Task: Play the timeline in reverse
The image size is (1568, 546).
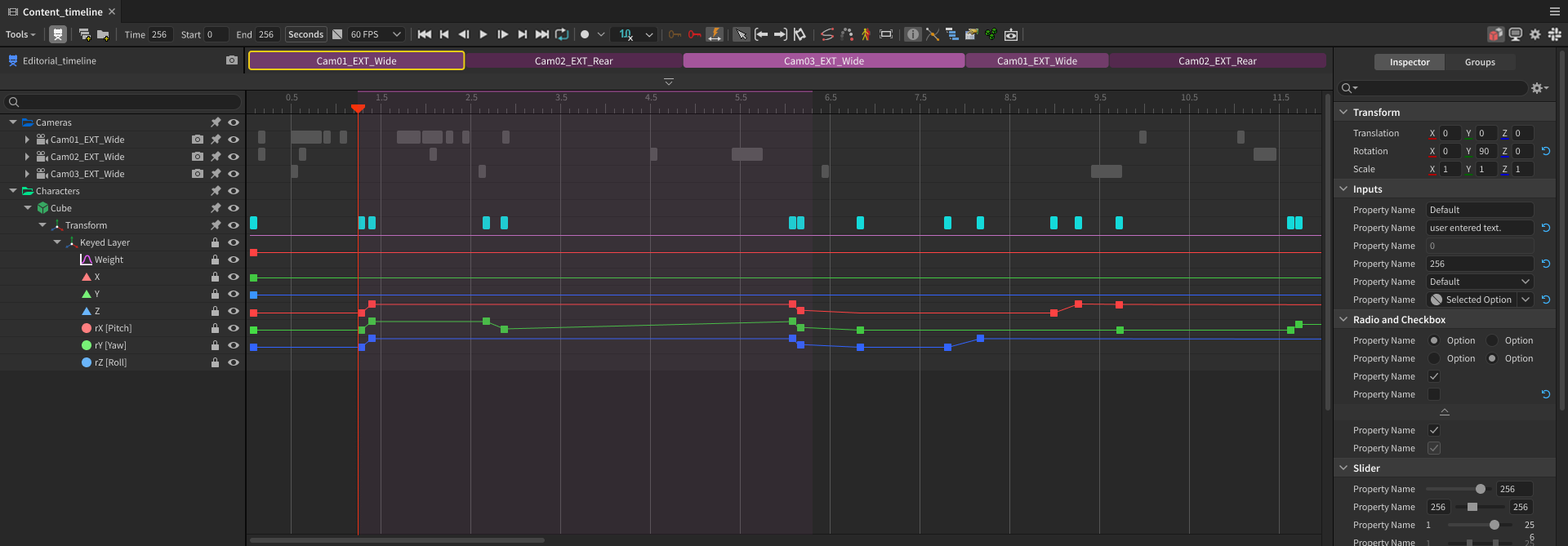Action: click(x=464, y=34)
